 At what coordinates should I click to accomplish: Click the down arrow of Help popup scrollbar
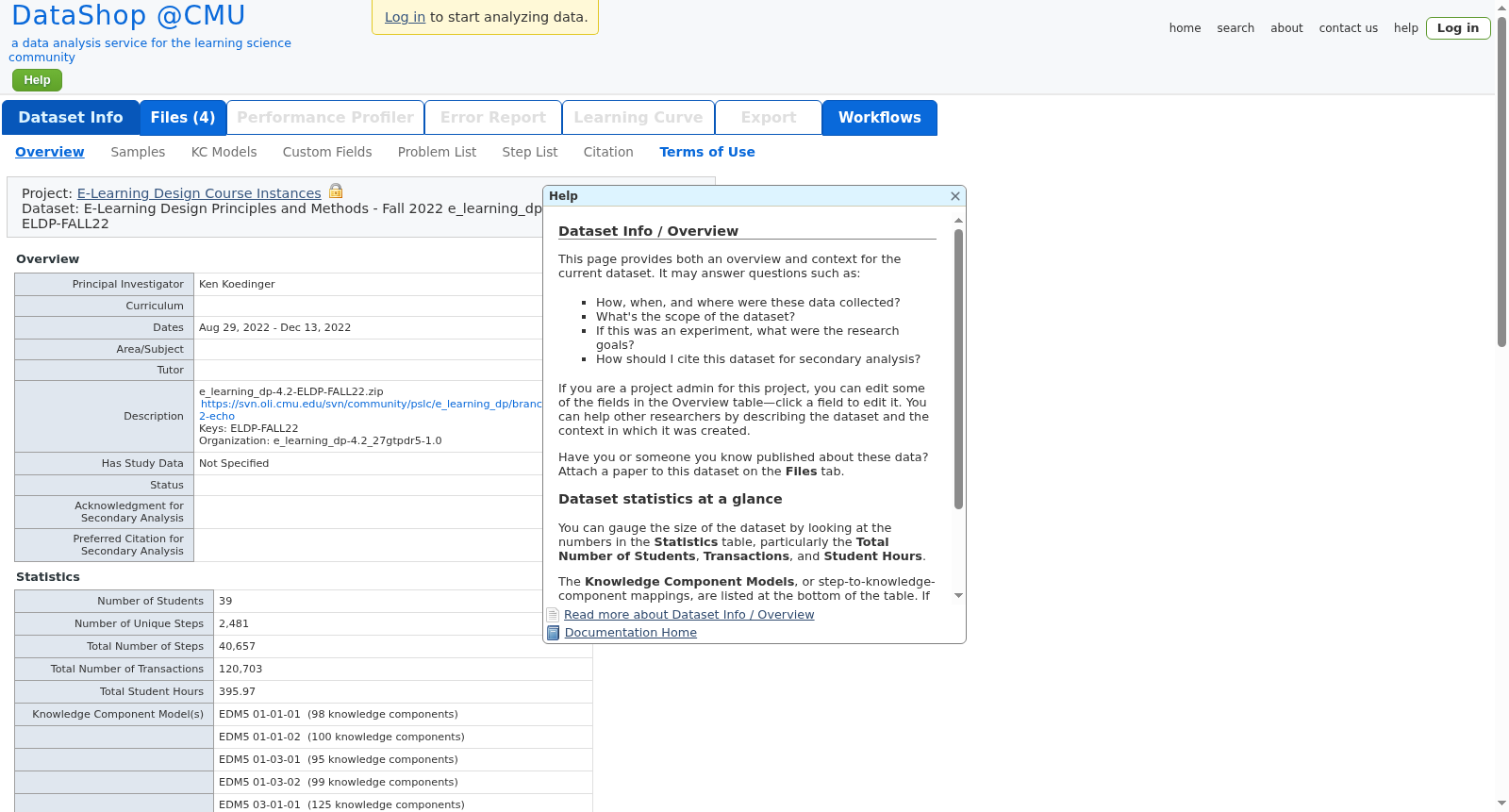point(958,595)
